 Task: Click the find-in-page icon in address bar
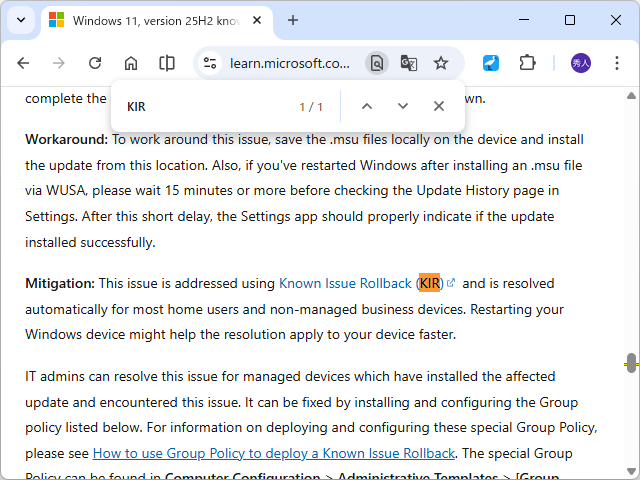click(x=376, y=63)
